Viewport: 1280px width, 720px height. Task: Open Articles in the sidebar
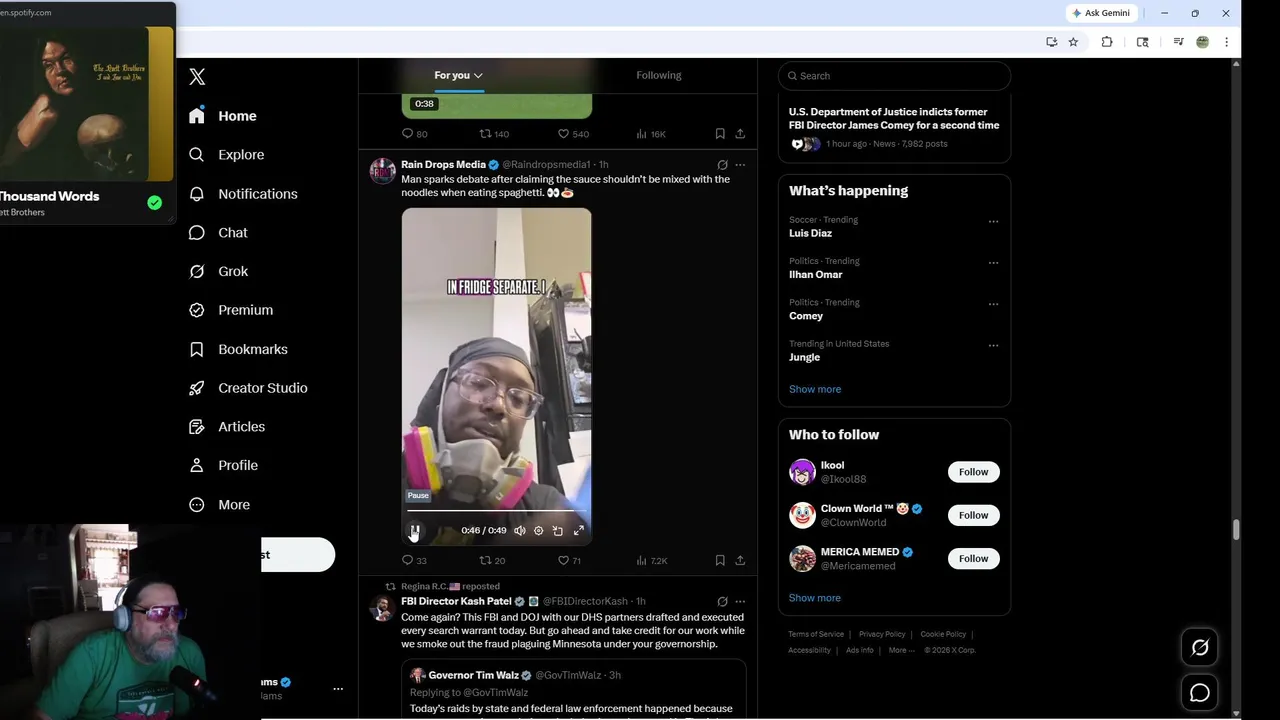click(x=227, y=427)
